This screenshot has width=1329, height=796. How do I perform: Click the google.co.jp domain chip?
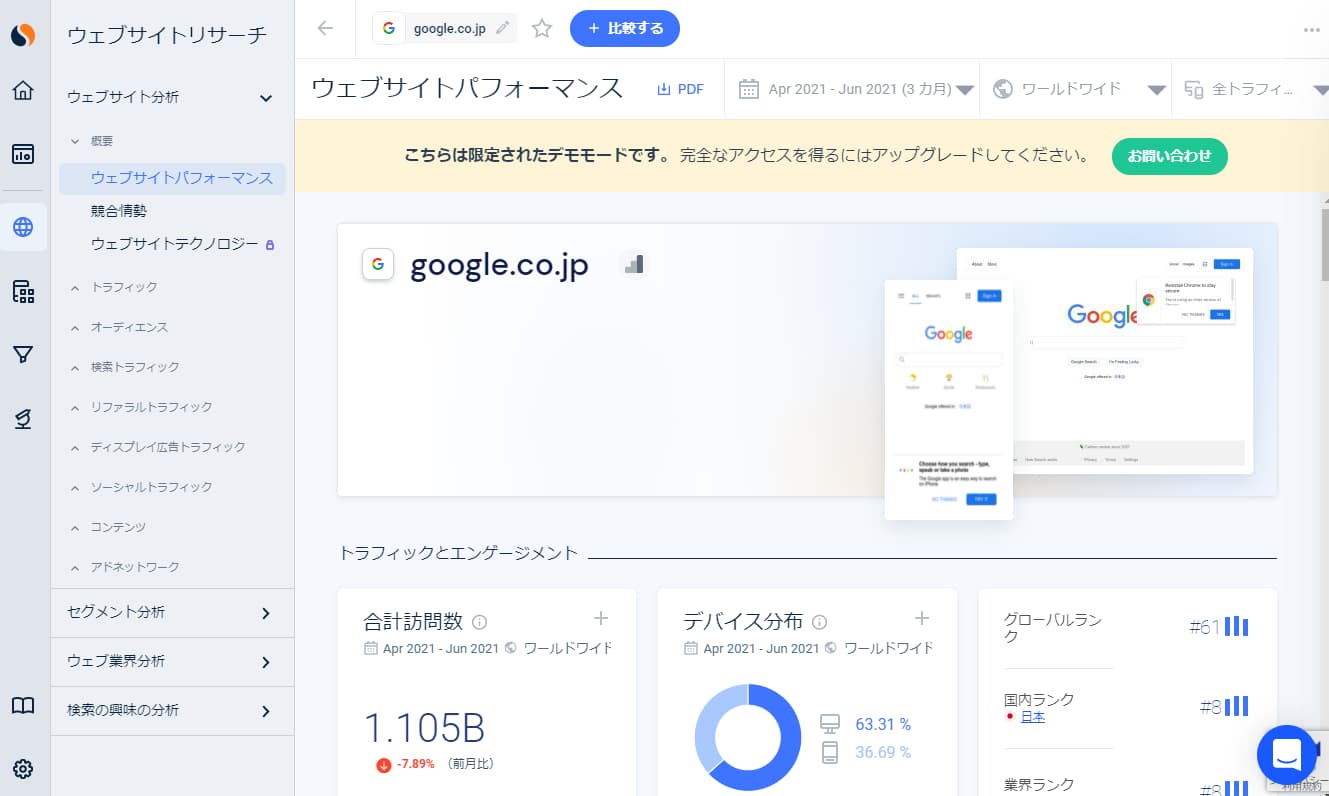[444, 28]
